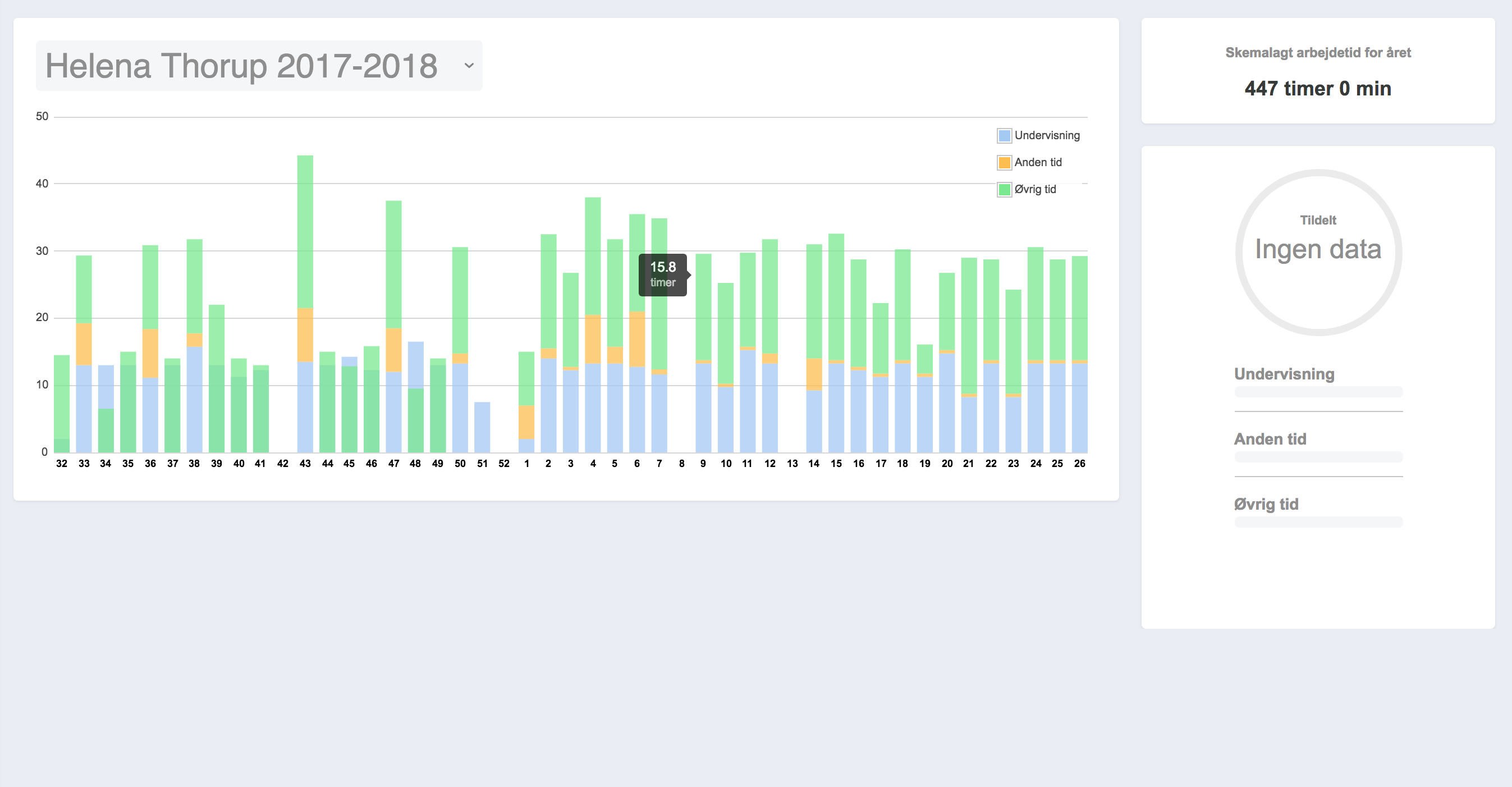Click the Skemalagt arbejdetid for året heading
This screenshot has height=787, width=1512.
click(x=1318, y=53)
